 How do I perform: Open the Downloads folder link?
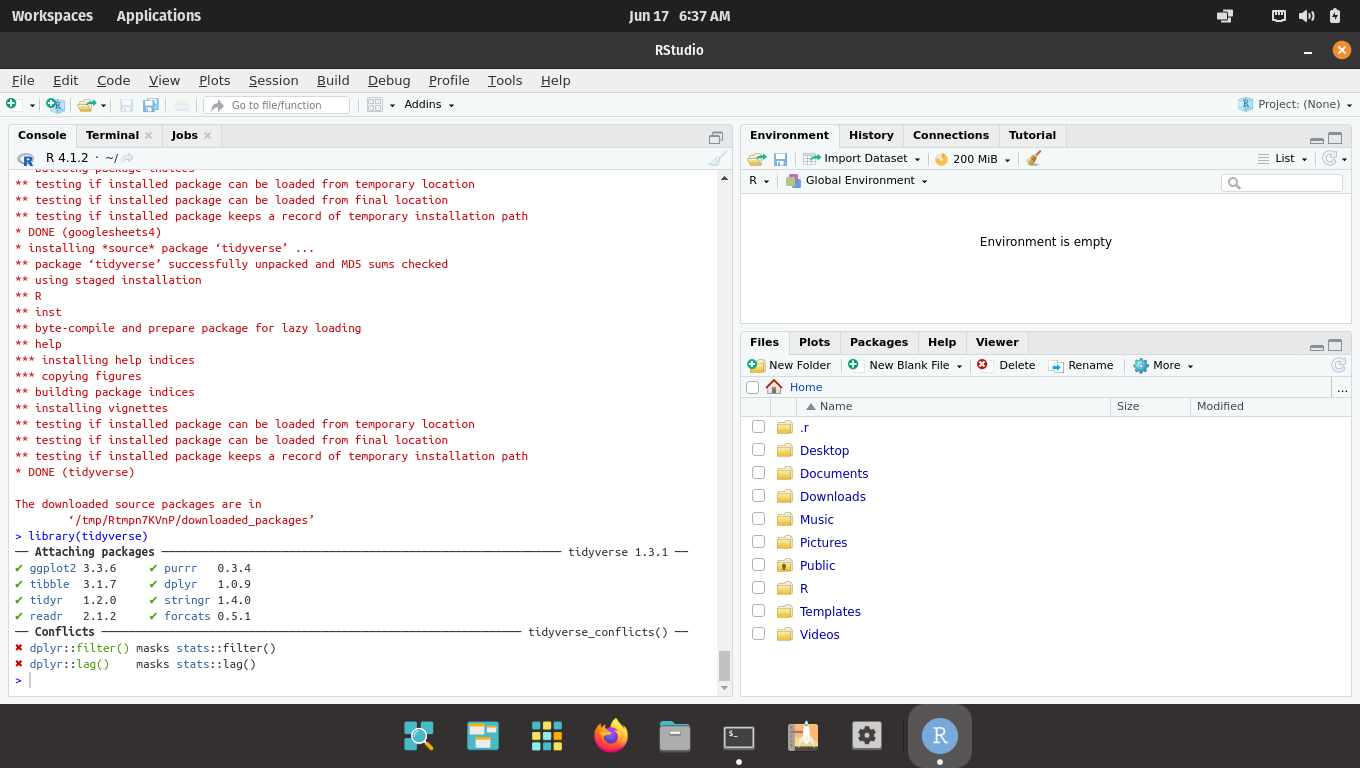833,497
